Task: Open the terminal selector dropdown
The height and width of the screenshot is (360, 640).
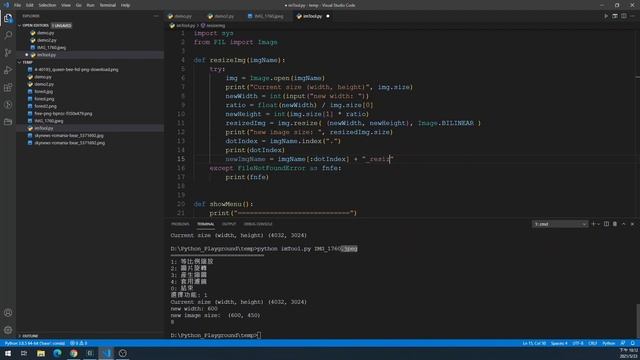Action: 560,224
